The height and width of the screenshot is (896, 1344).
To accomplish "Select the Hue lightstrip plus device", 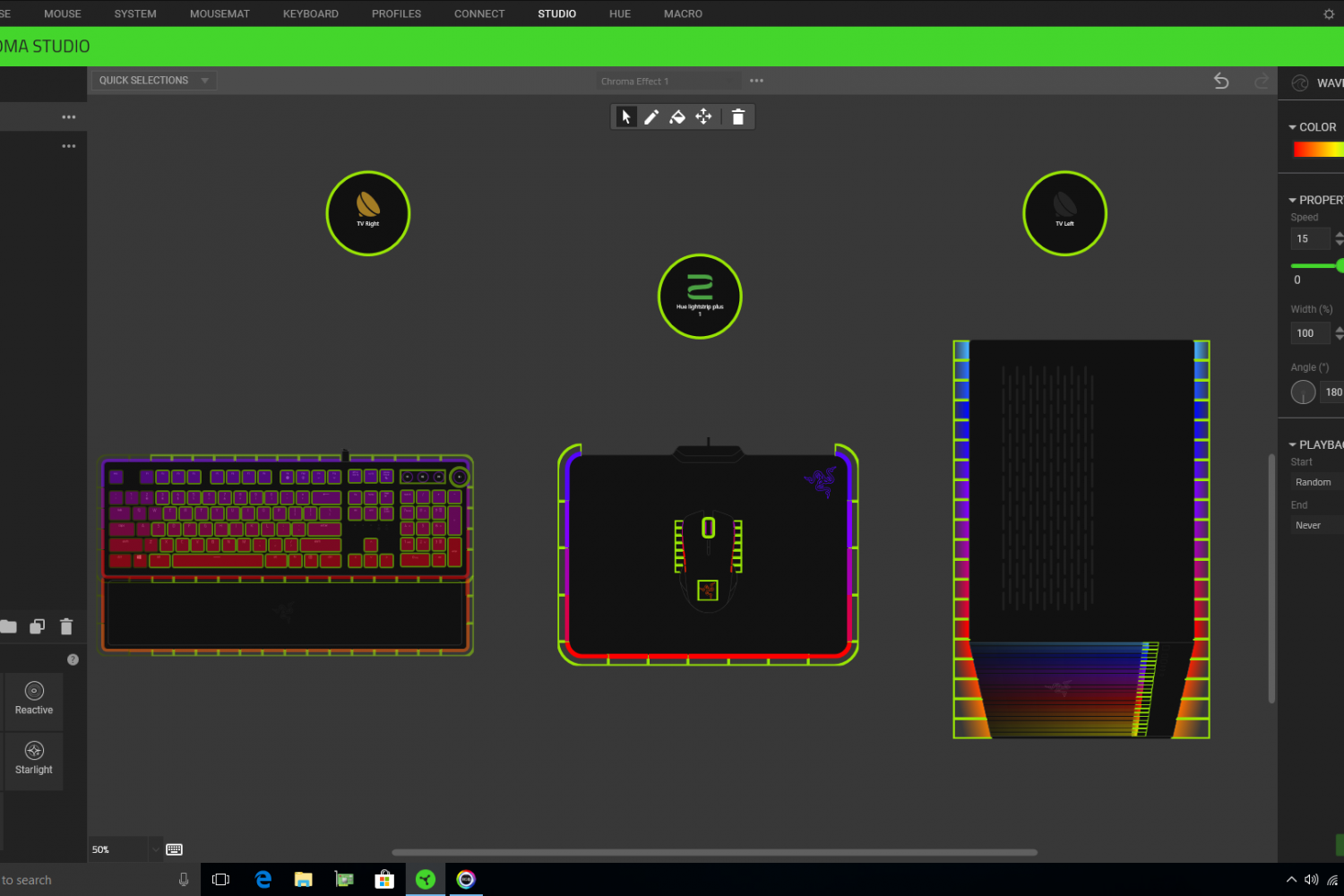I will click(700, 297).
